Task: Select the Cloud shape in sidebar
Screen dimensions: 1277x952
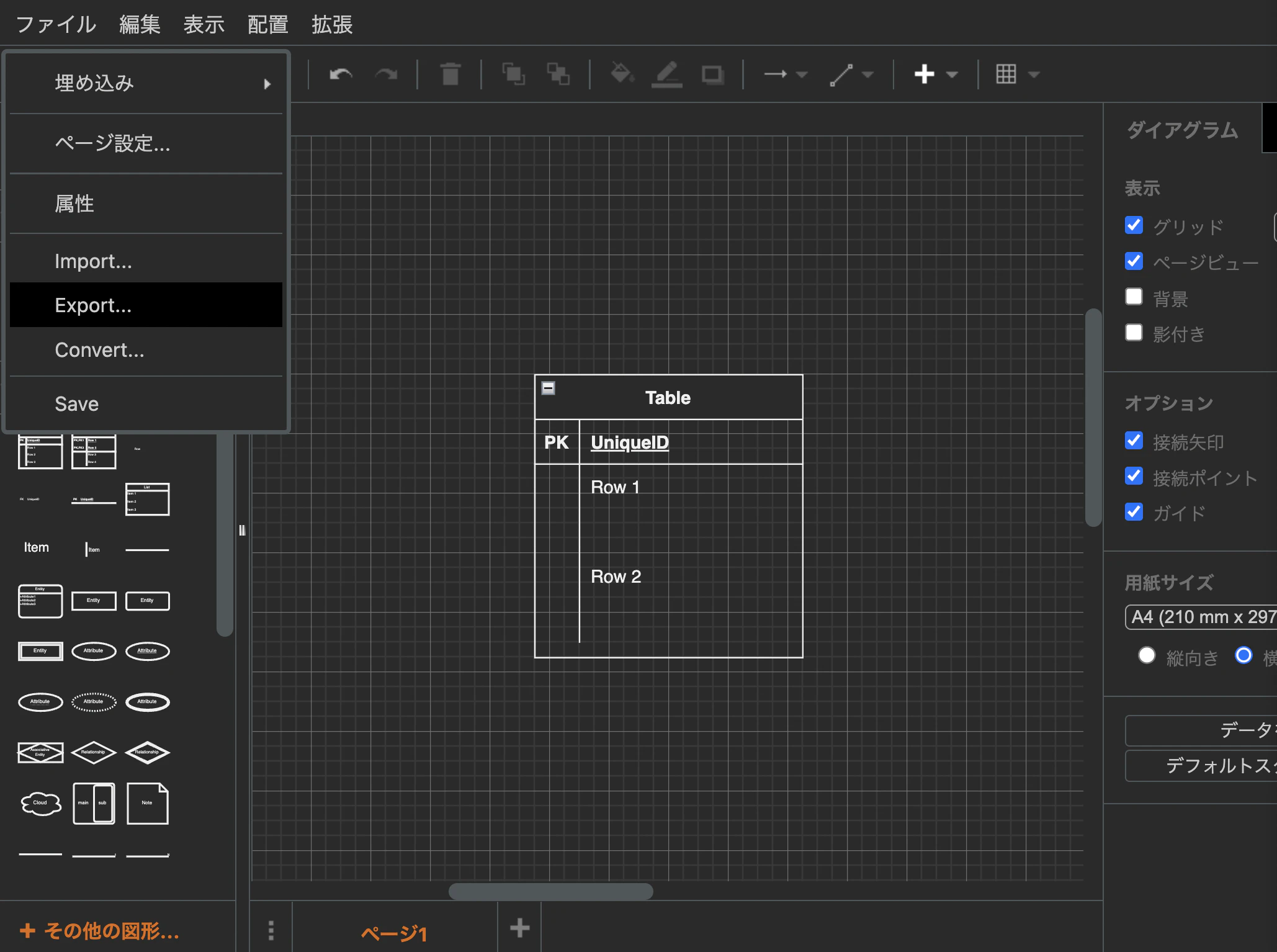Action: [x=40, y=803]
